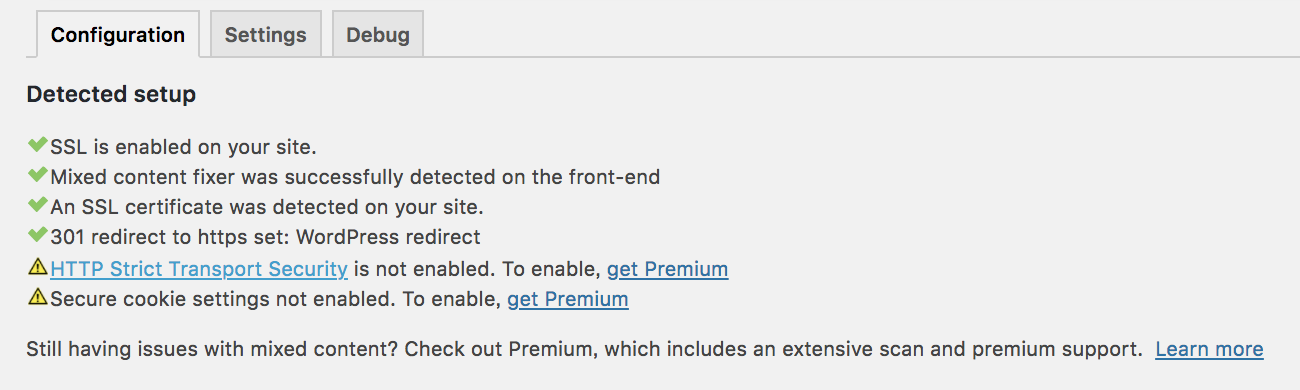Open the HTTP Strict Transport Security link

click(199, 268)
